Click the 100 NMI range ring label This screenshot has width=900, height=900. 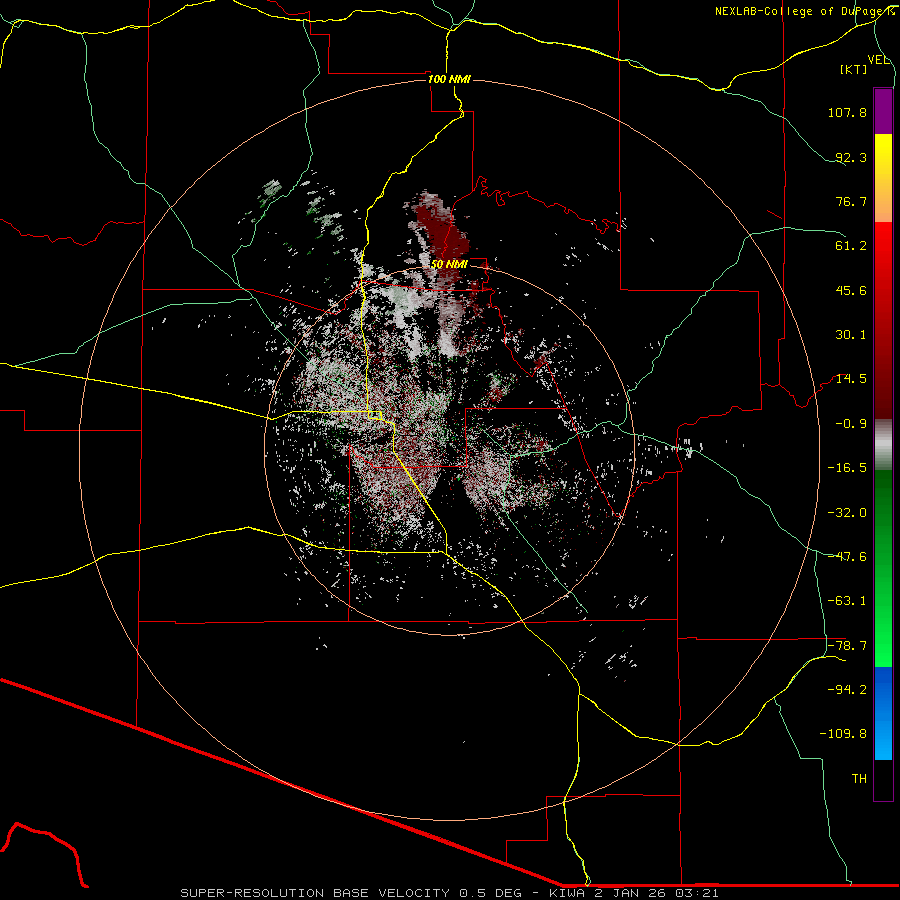[x=449, y=79]
